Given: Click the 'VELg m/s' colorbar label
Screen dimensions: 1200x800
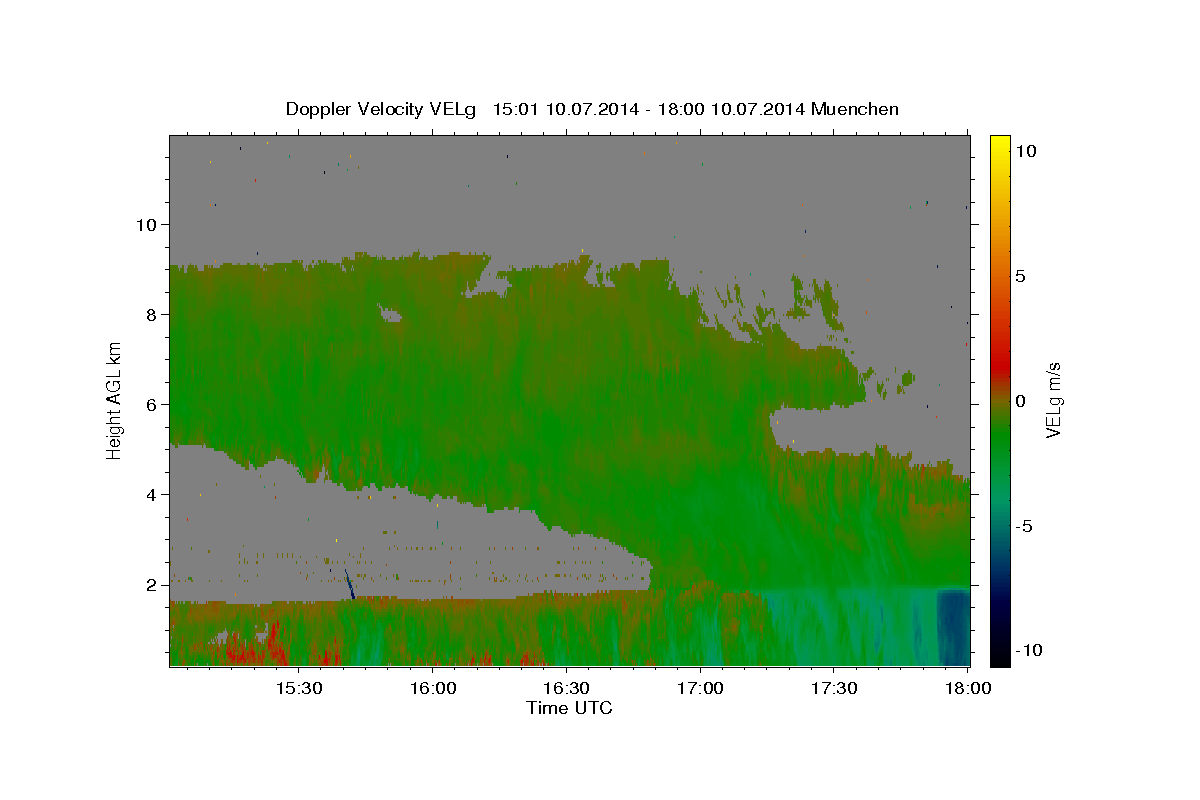Looking at the screenshot, I should point(1054,401).
